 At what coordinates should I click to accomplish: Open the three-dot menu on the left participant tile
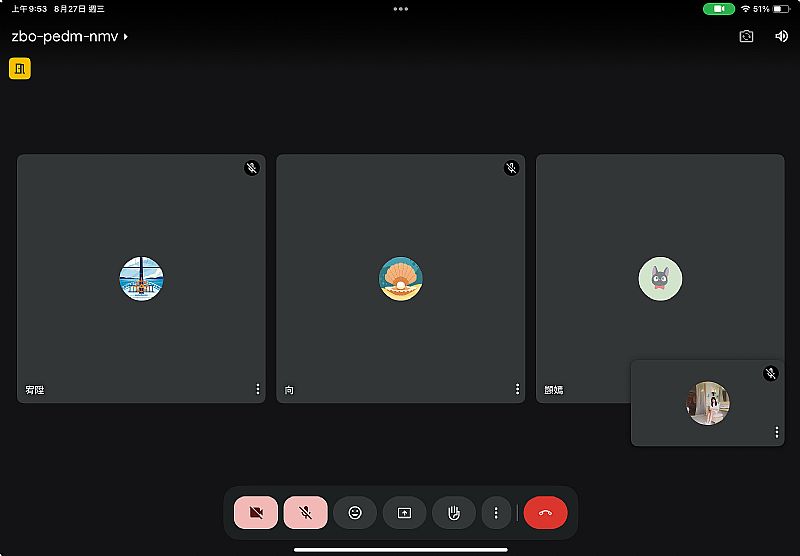coord(257,389)
